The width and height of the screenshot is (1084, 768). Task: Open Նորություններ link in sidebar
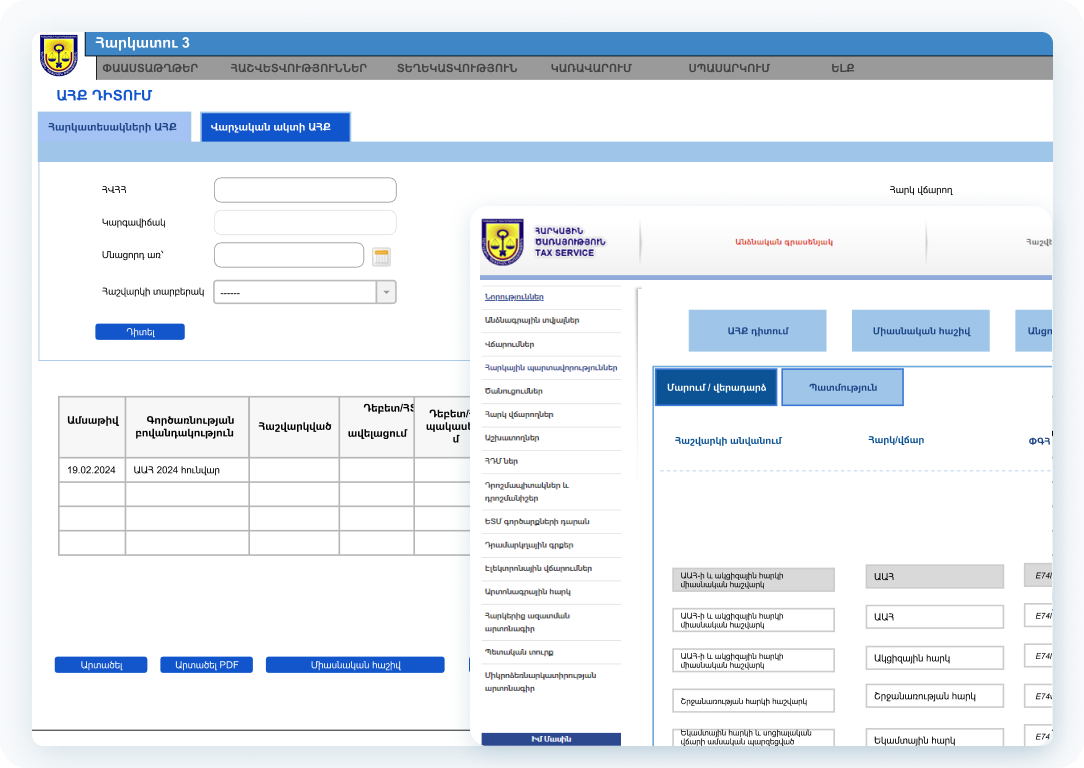[x=514, y=297]
